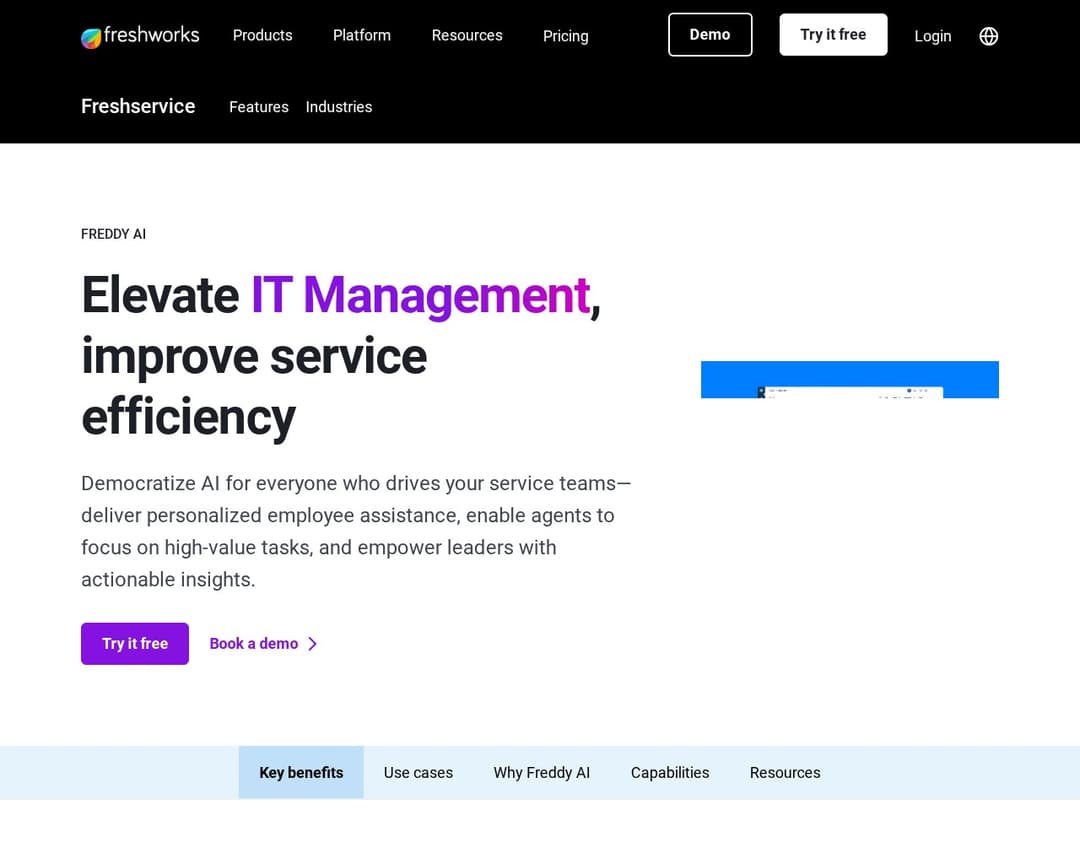The width and height of the screenshot is (1080, 864).
Task: Open the Industries submenu link
Action: (x=339, y=107)
